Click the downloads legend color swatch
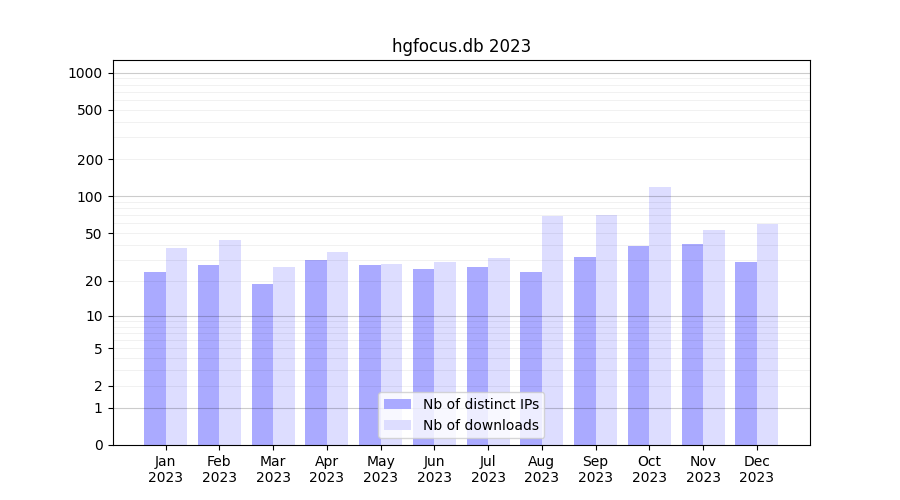900x500 pixels. [x=397, y=425]
